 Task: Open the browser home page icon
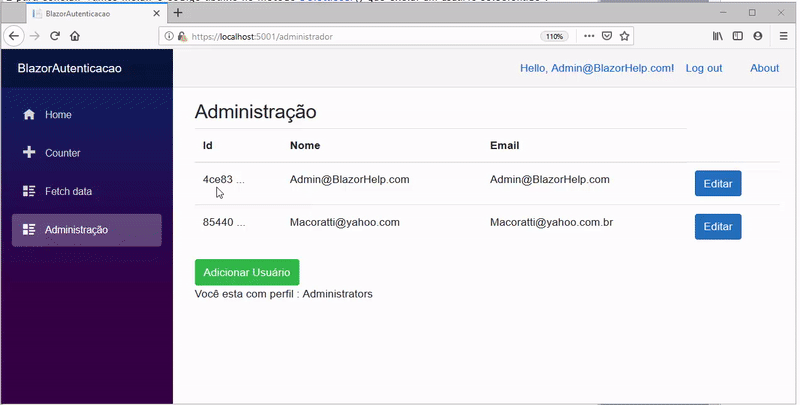75,36
